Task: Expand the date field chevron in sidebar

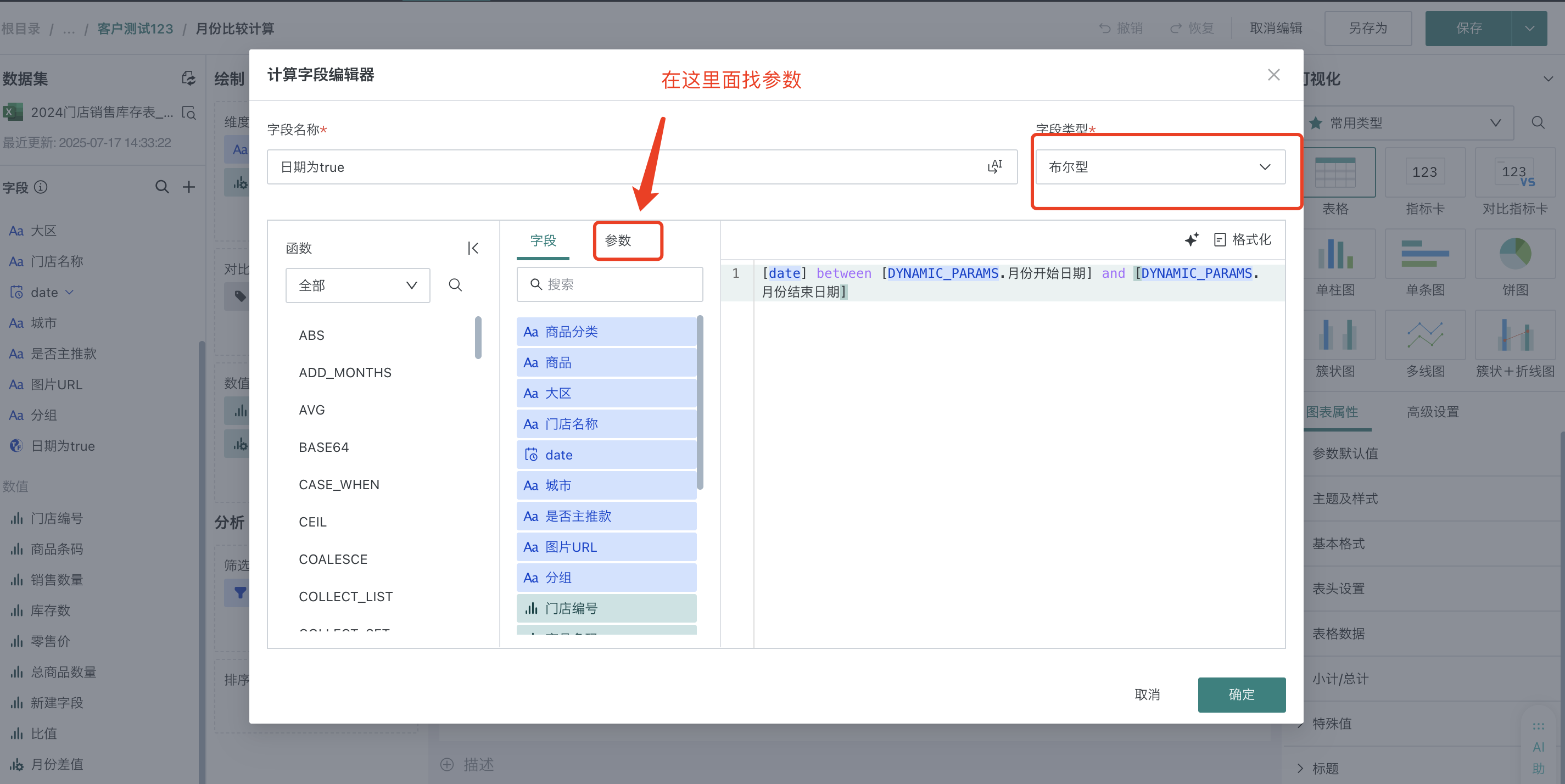Action: pos(69,292)
